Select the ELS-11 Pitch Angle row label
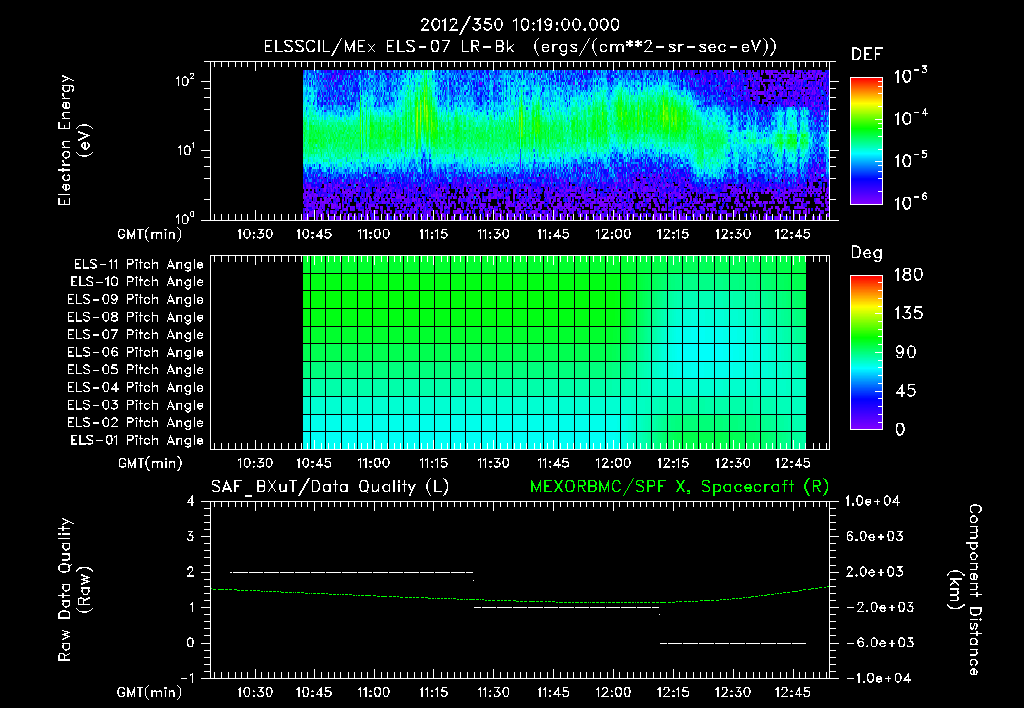 138,265
